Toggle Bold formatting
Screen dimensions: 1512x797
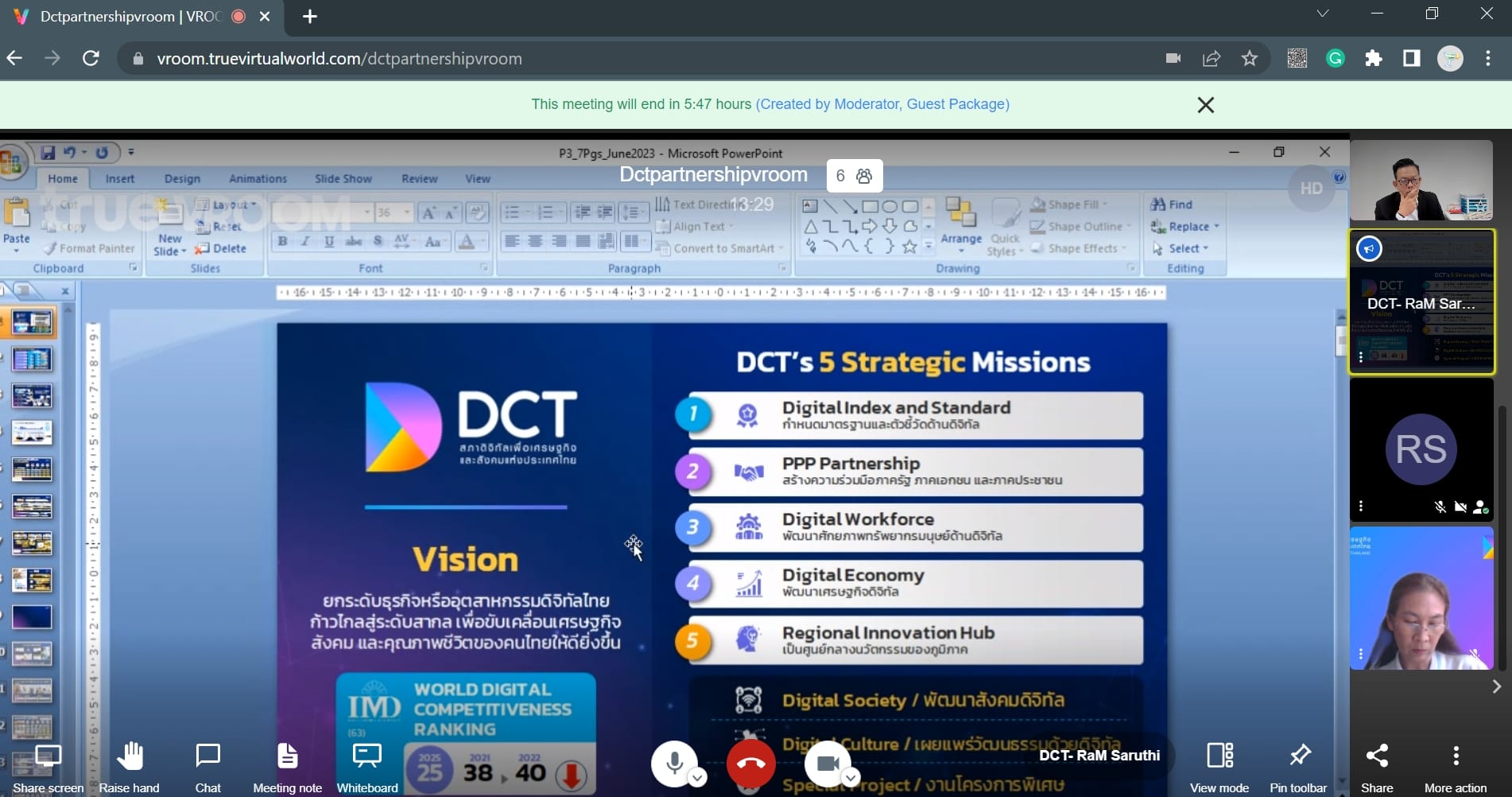click(282, 241)
